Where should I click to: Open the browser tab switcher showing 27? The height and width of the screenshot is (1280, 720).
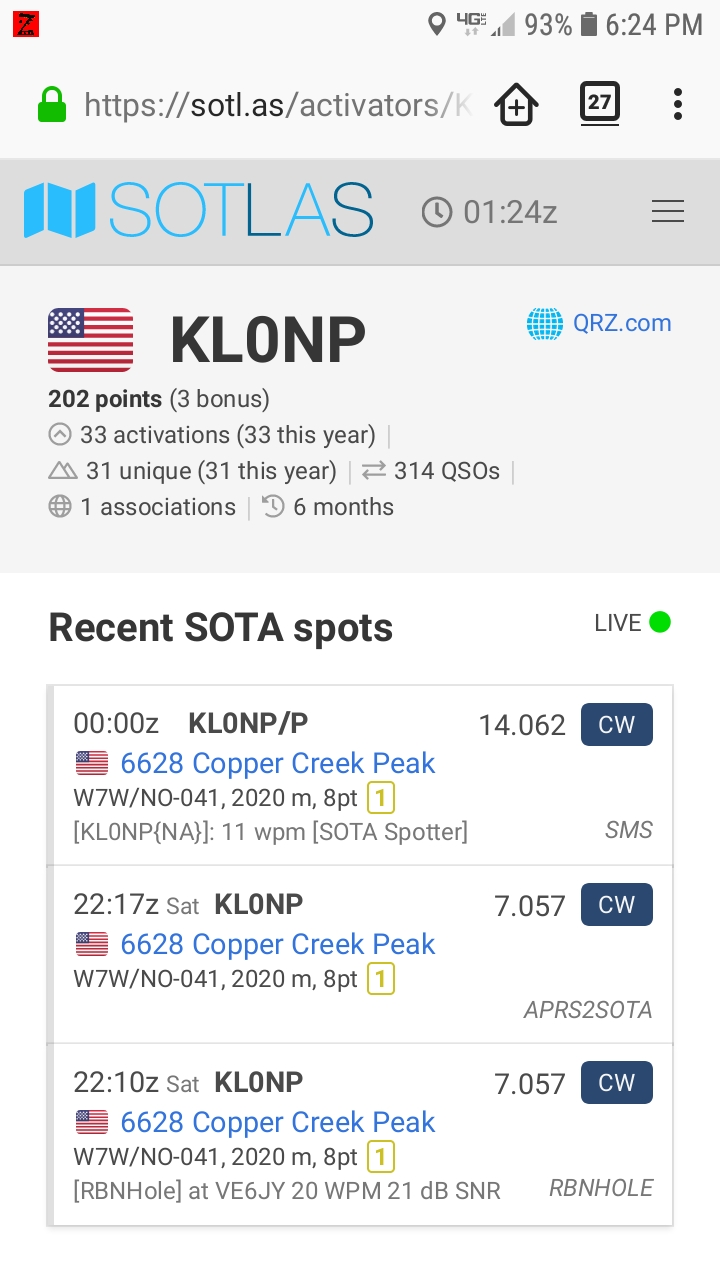click(x=599, y=103)
